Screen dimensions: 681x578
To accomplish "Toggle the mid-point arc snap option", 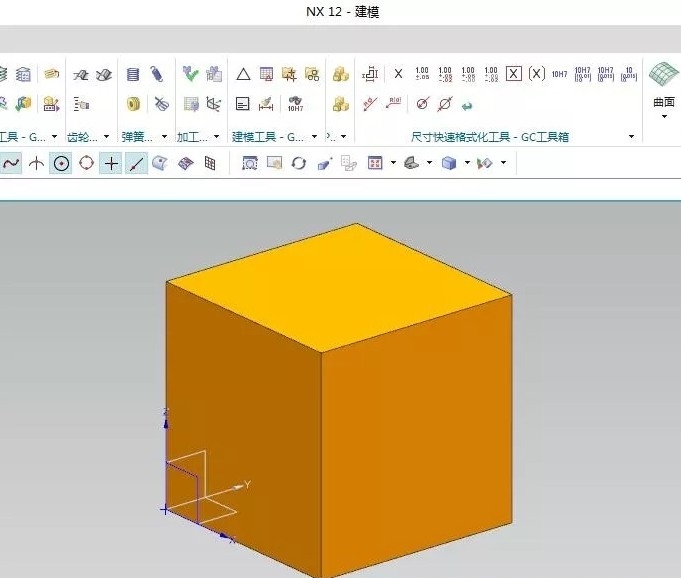I will point(36,163).
